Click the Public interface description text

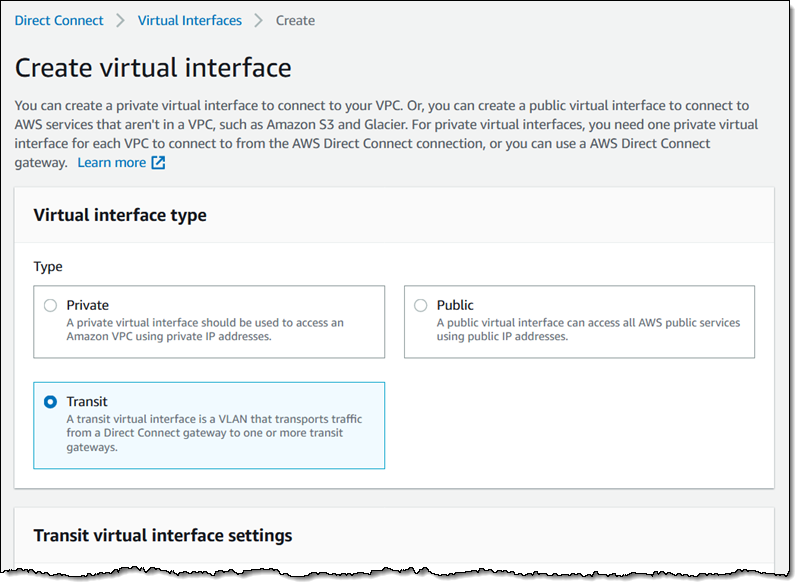click(588, 330)
